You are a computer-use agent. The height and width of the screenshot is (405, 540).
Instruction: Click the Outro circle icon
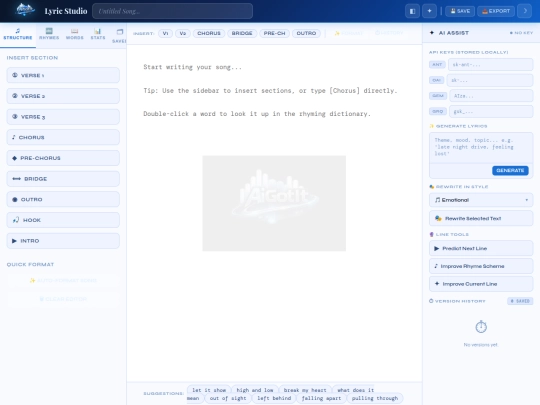coord(15,199)
